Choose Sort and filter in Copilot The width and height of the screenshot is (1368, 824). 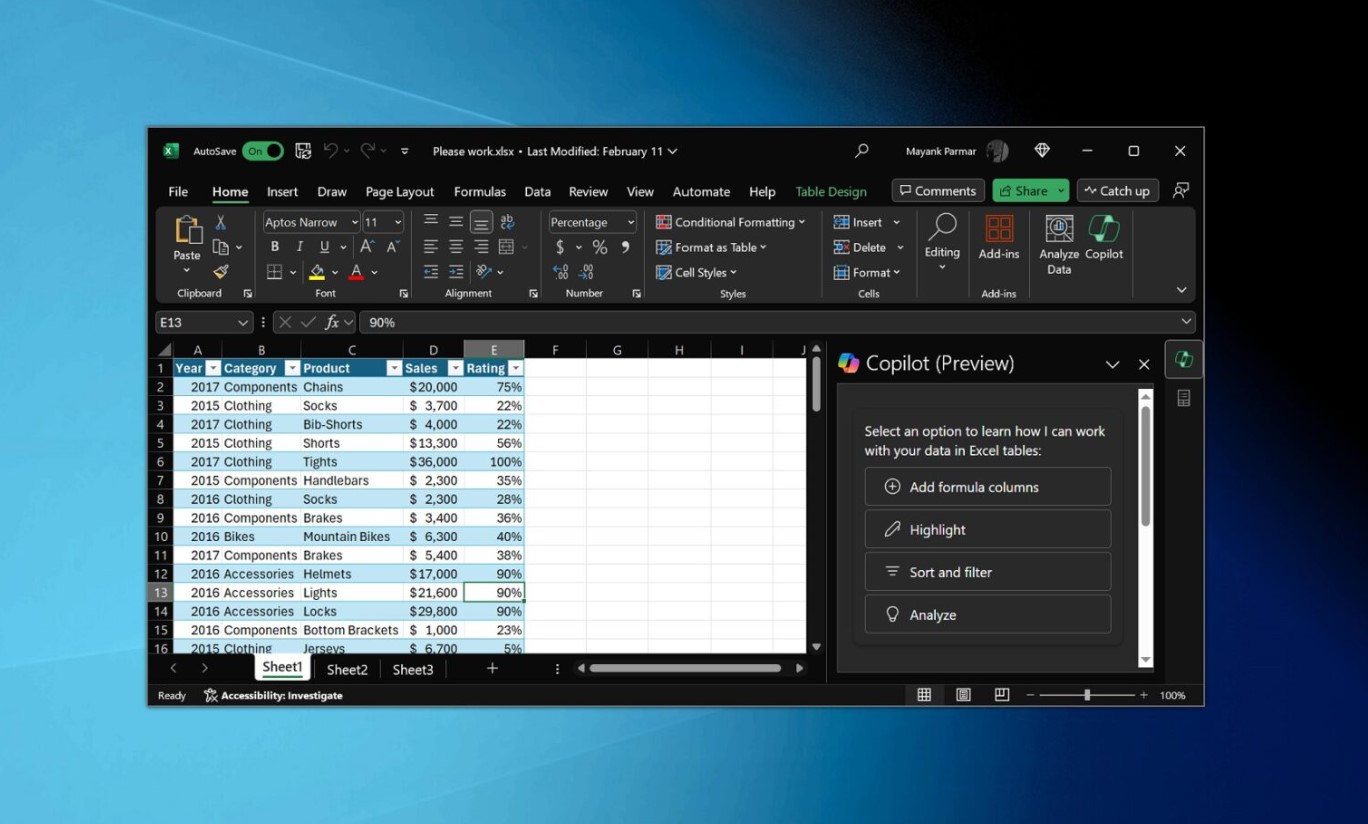pyautogui.click(x=987, y=572)
